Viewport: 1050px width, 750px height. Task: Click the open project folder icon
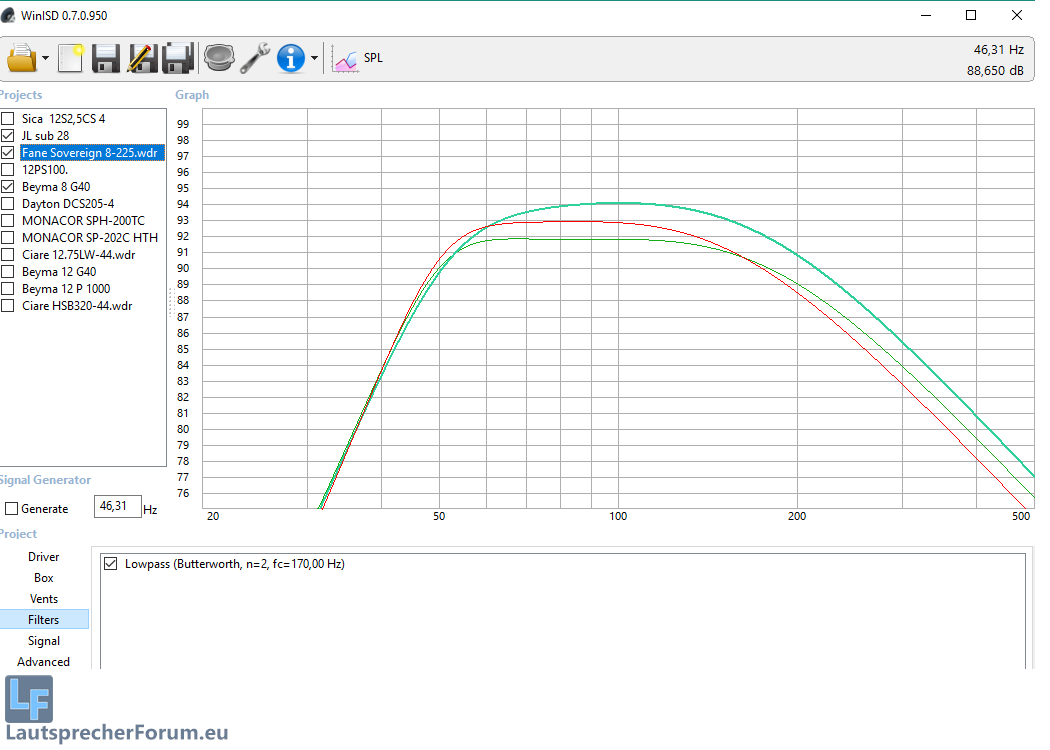coord(21,58)
